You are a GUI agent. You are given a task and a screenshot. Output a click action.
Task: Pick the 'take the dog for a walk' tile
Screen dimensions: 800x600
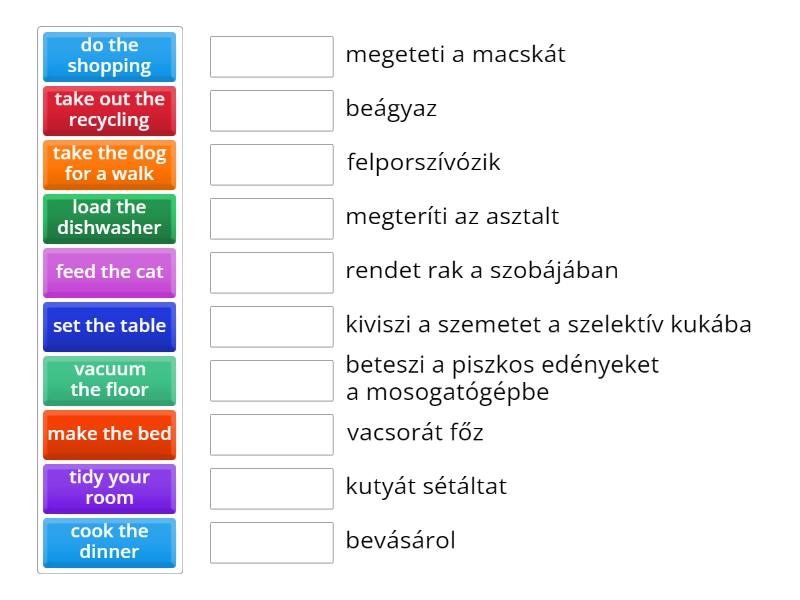[110, 165]
